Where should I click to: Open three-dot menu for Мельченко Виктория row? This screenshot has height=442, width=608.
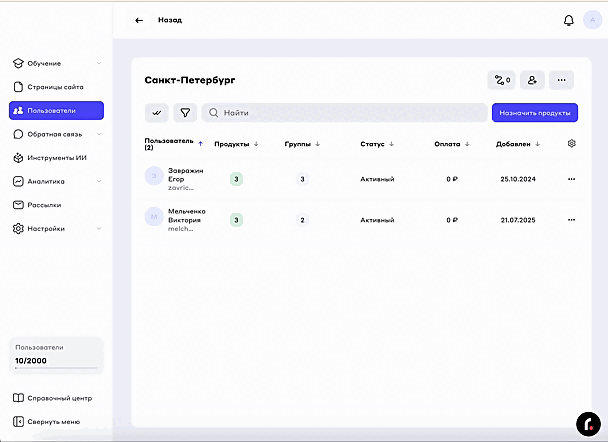tap(571, 219)
